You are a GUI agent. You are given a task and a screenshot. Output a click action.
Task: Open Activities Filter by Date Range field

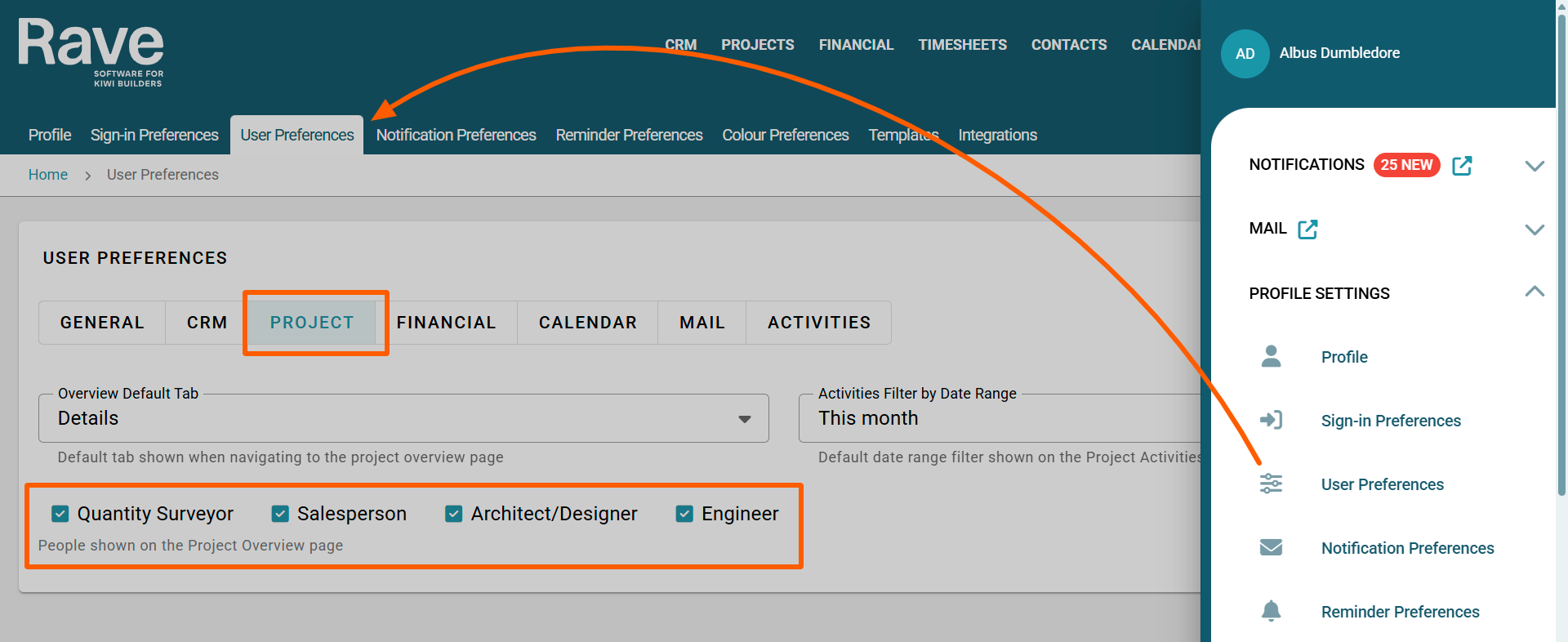pyautogui.click(x=1000, y=418)
